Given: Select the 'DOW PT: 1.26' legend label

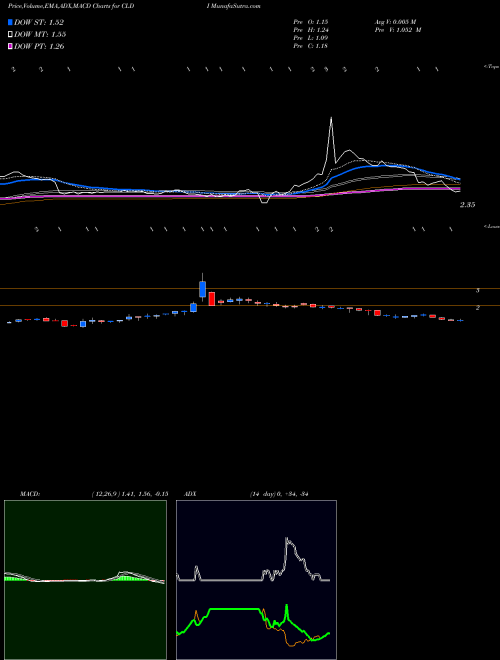Looking at the screenshot, I should pos(39,47).
